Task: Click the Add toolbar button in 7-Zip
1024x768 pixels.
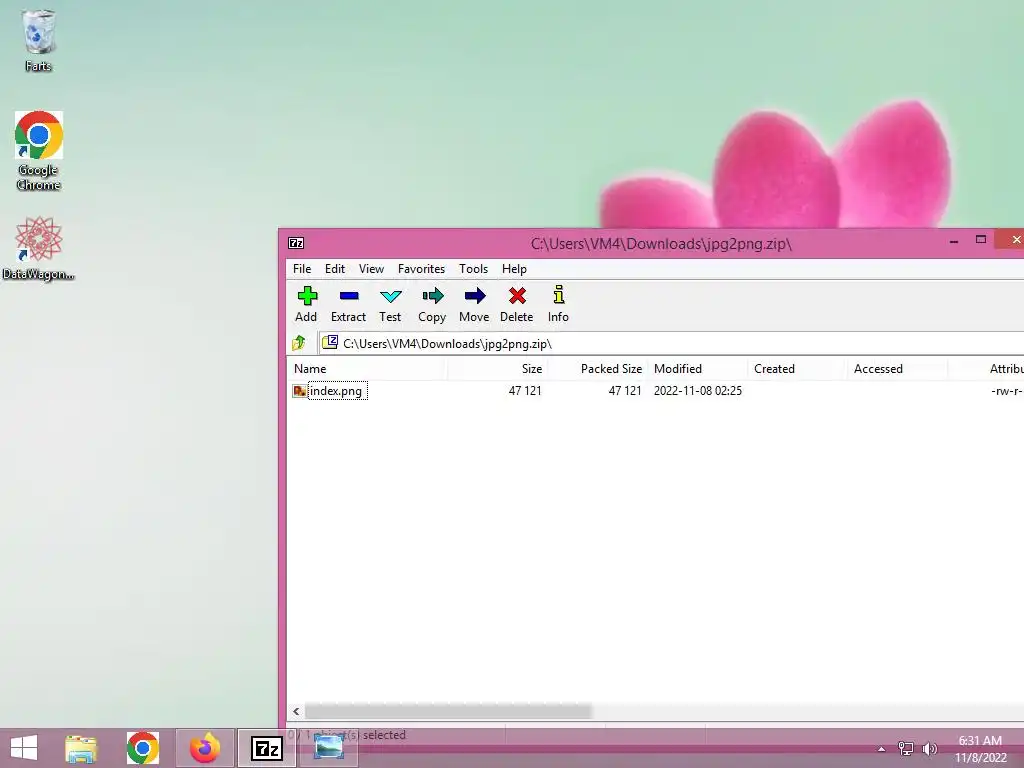Action: (306, 304)
